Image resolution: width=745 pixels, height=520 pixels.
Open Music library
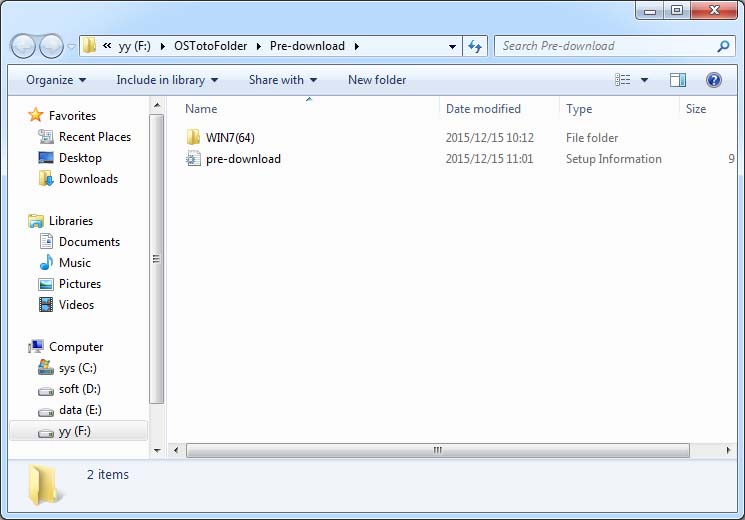tap(75, 263)
